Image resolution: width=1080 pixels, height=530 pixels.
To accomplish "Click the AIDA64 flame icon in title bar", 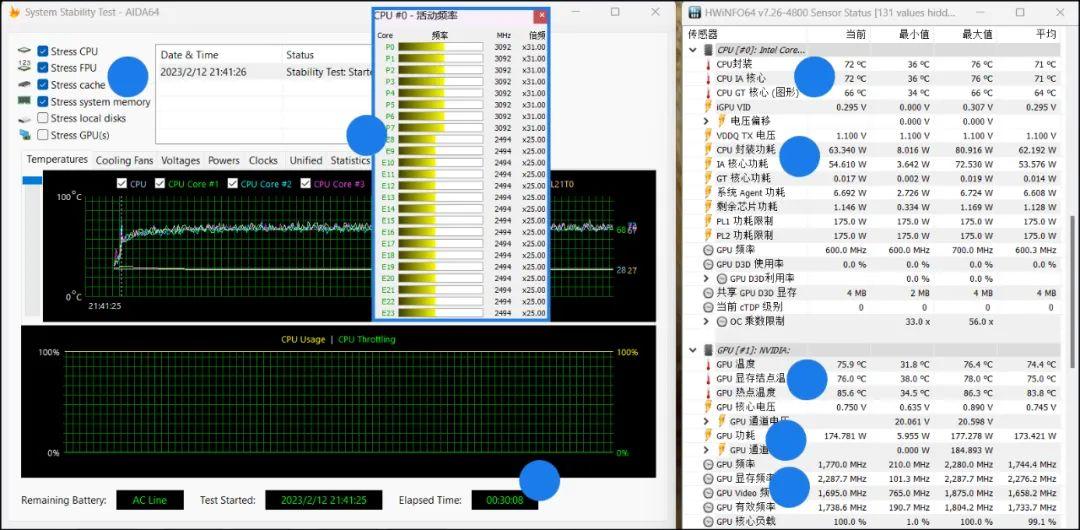I will pos(13,12).
